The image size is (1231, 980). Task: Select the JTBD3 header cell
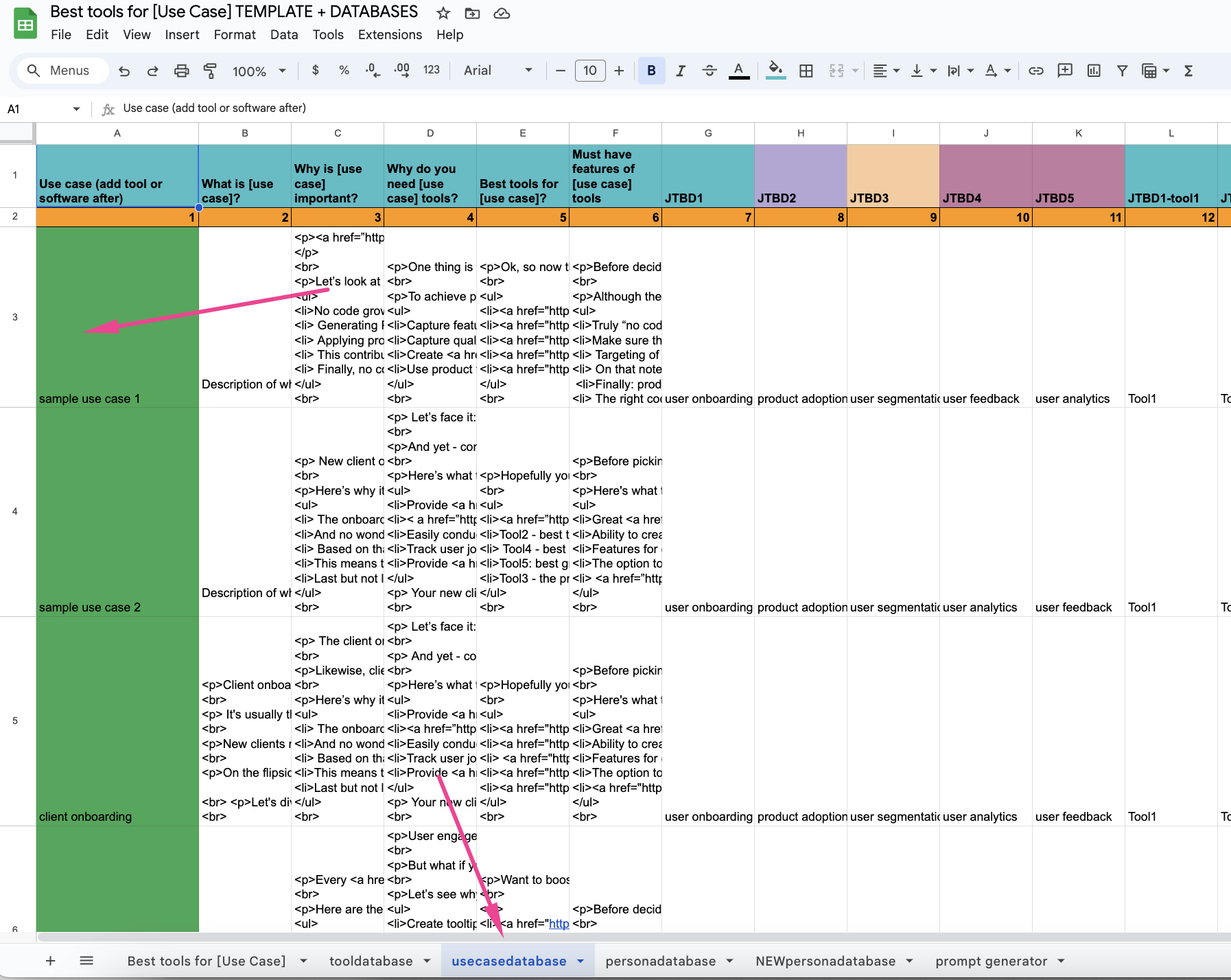click(893, 176)
